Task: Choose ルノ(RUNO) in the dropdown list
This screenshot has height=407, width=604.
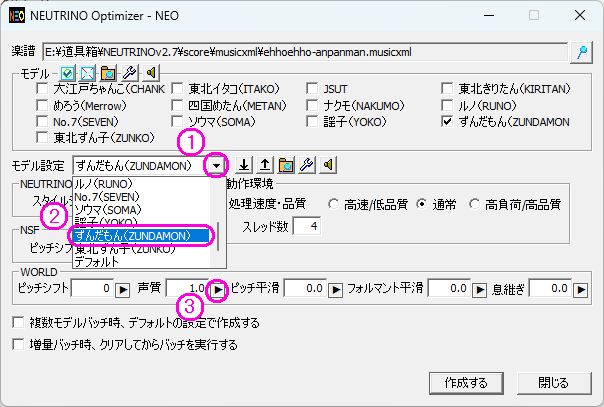Action: click(141, 184)
